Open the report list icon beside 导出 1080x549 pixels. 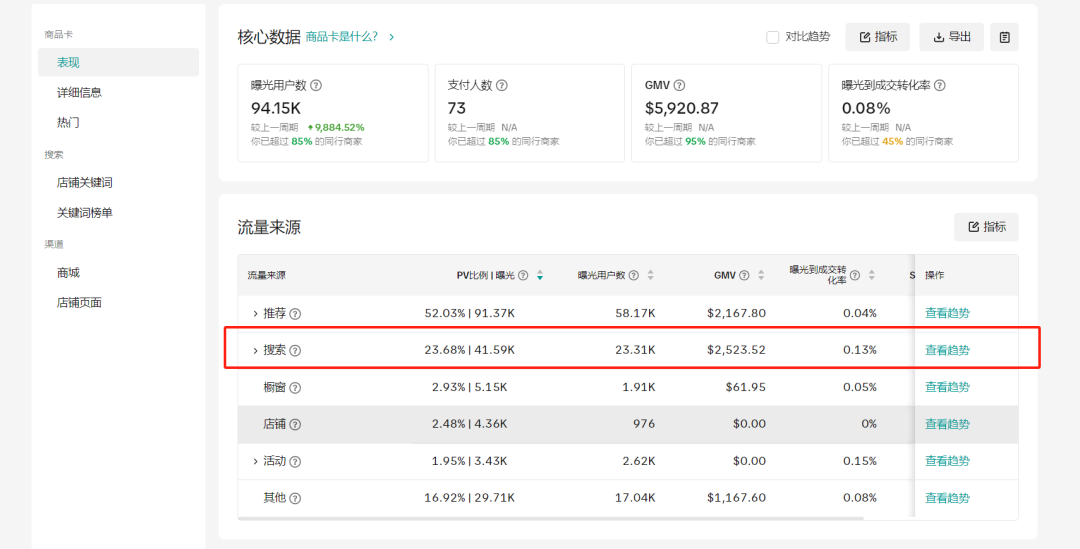click(x=1004, y=37)
